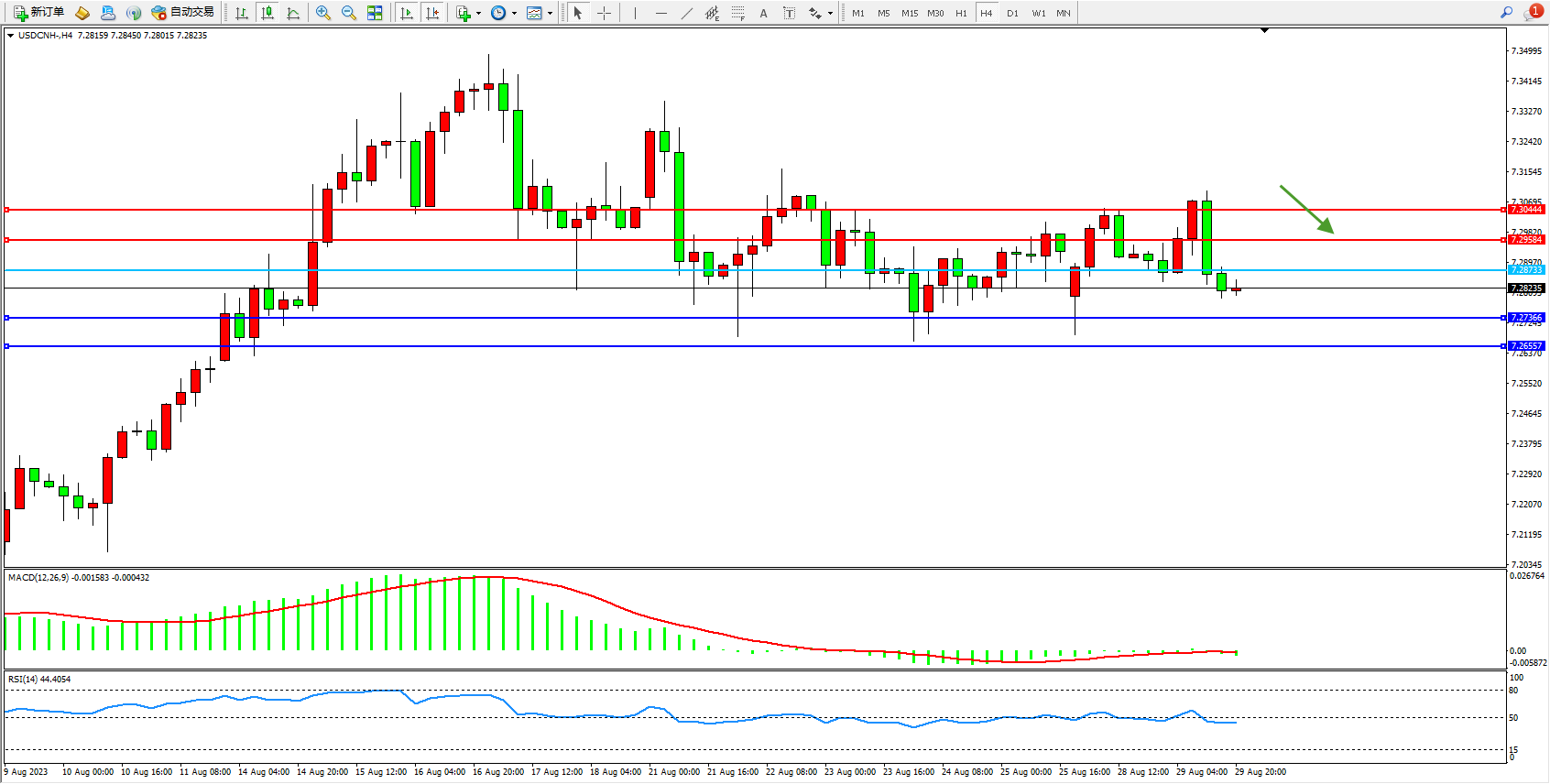Select the text label tool
1550x784 pixels.
pyautogui.click(x=790, y=13)
